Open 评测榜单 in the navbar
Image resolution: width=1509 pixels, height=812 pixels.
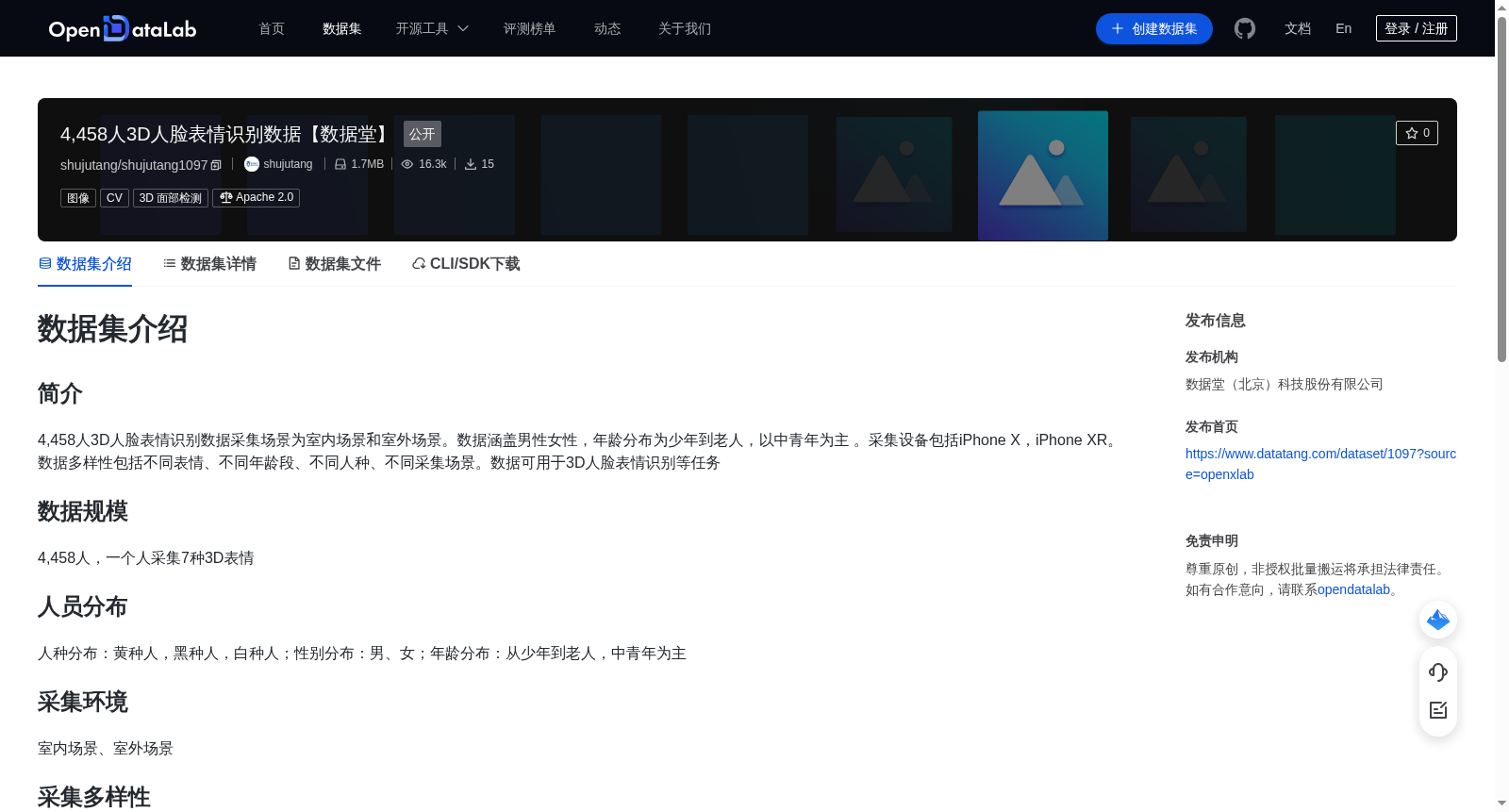pyautogui.click(x=530, y=29)
